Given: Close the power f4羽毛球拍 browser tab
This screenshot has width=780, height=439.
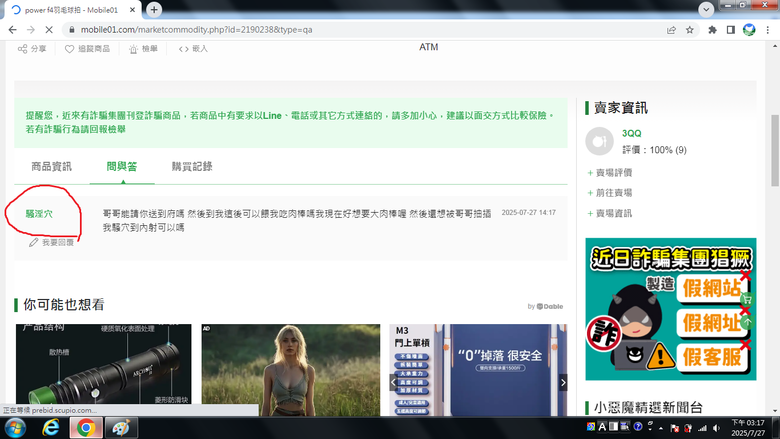Looking at the screenshot, I should [132, 10].
